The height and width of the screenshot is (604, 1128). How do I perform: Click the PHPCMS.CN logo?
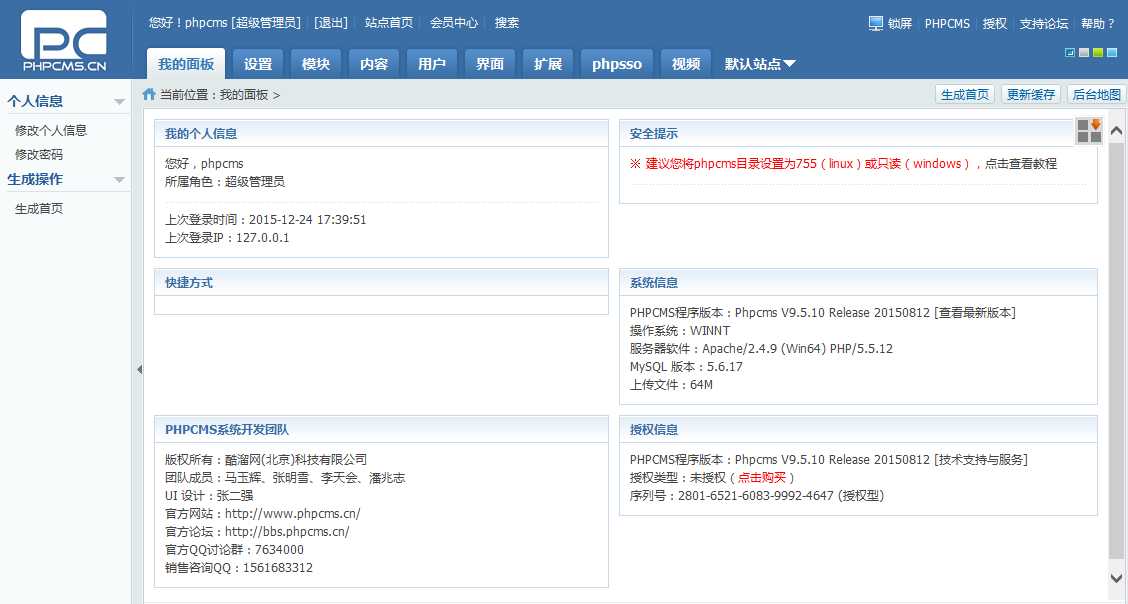tap(64, 40)
